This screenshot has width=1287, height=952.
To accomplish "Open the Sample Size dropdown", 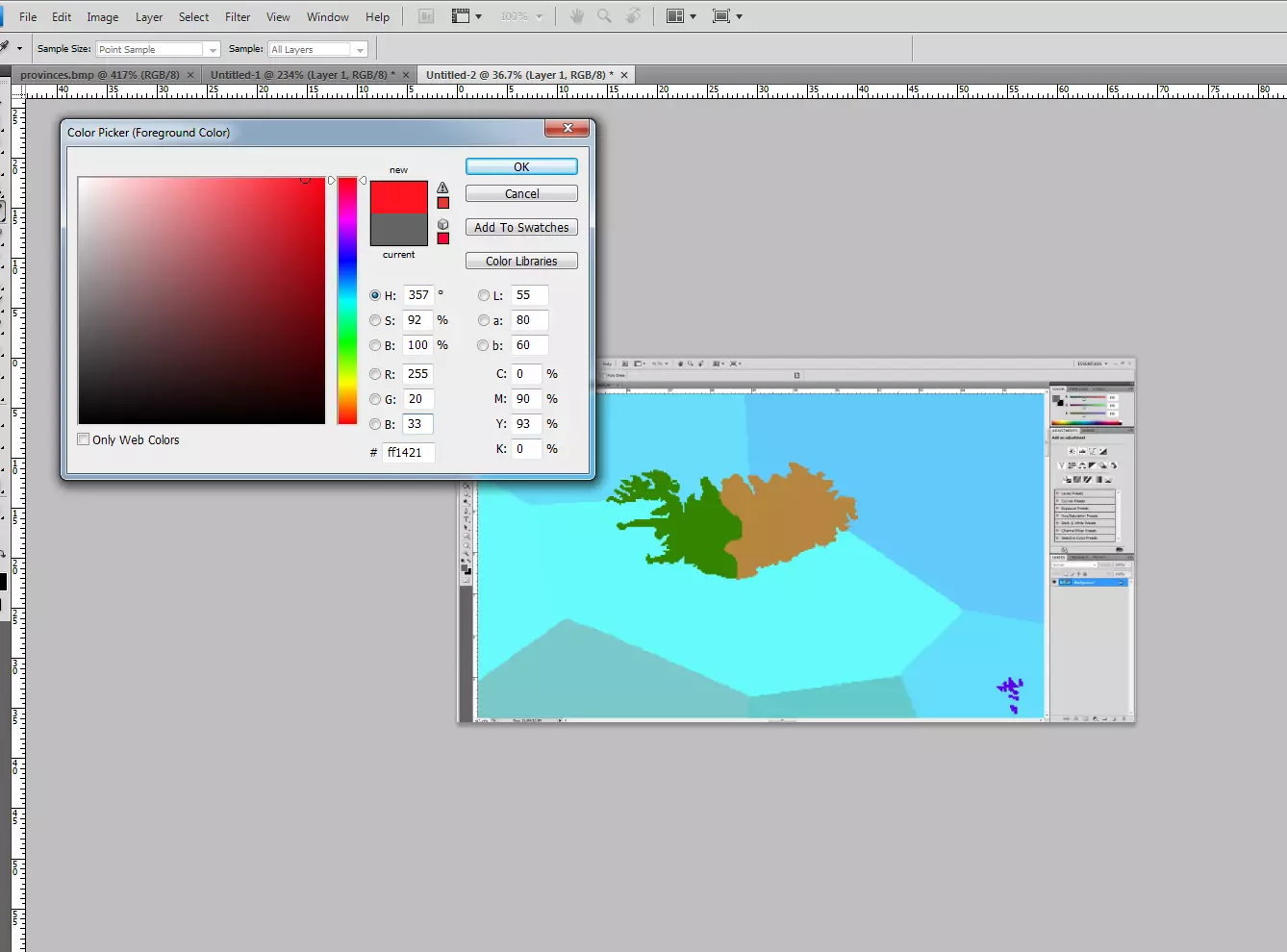I will [x=158, y=49].
